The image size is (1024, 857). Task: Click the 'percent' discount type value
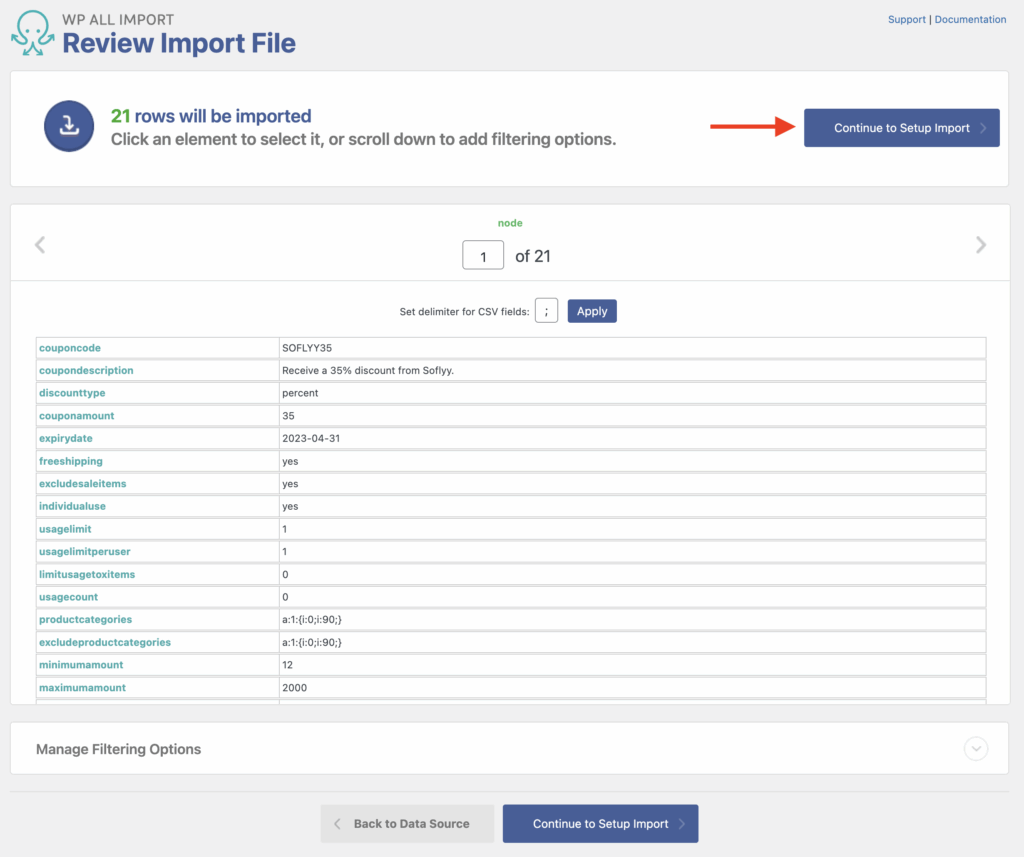pos(300,393)
